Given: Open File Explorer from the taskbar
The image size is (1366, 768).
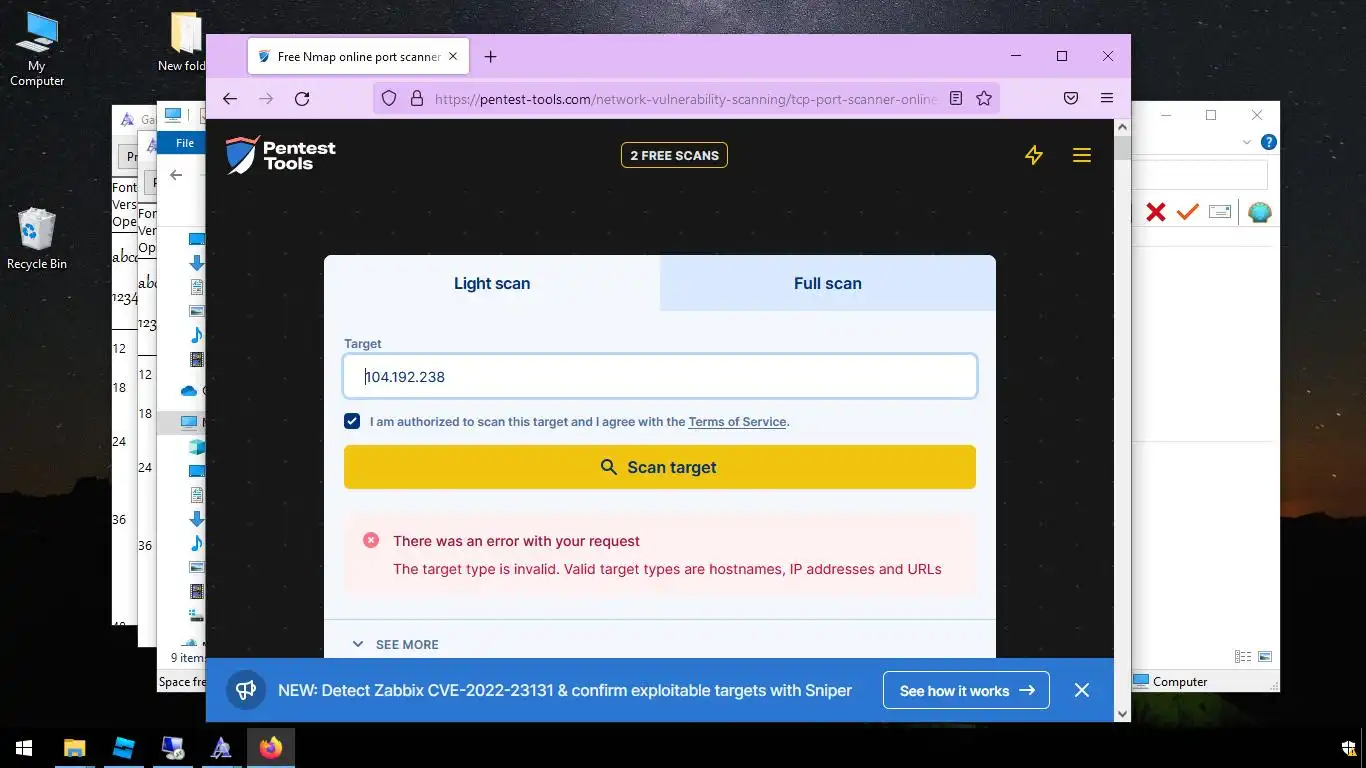Looking at the screenshot, I should (x=74, y=748).
